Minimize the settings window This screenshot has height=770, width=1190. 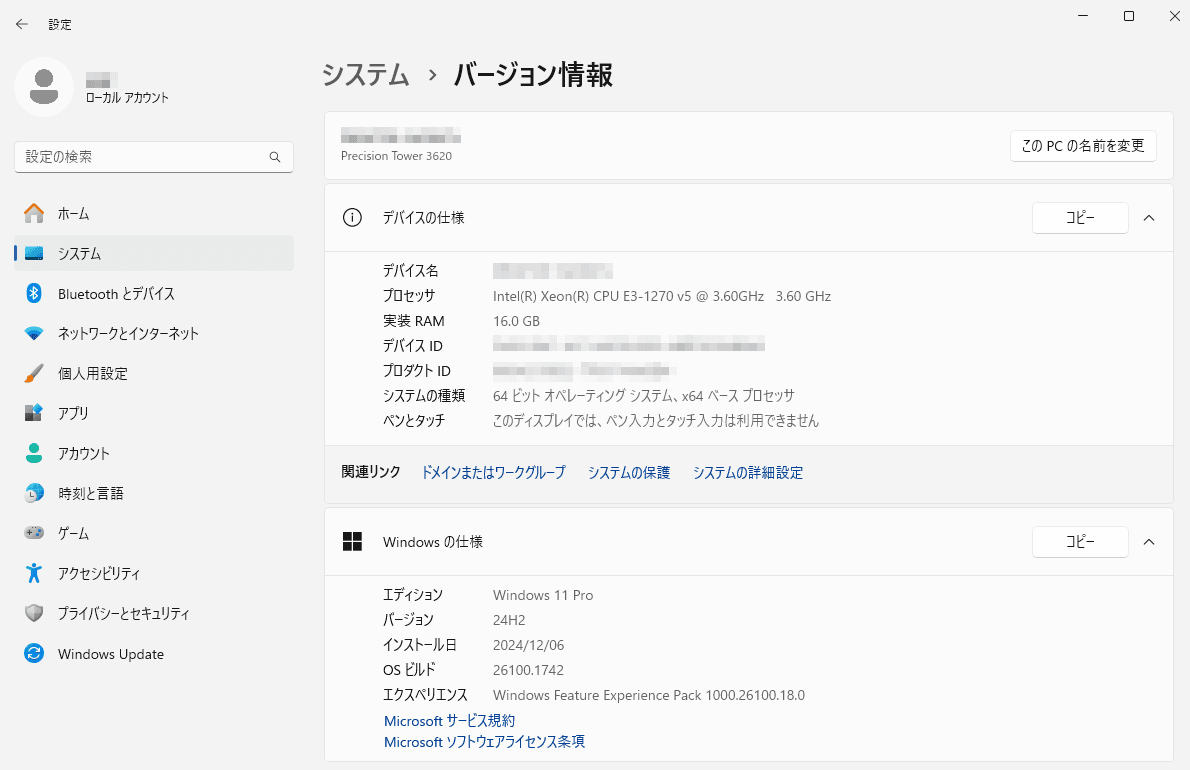[1083, 16]
